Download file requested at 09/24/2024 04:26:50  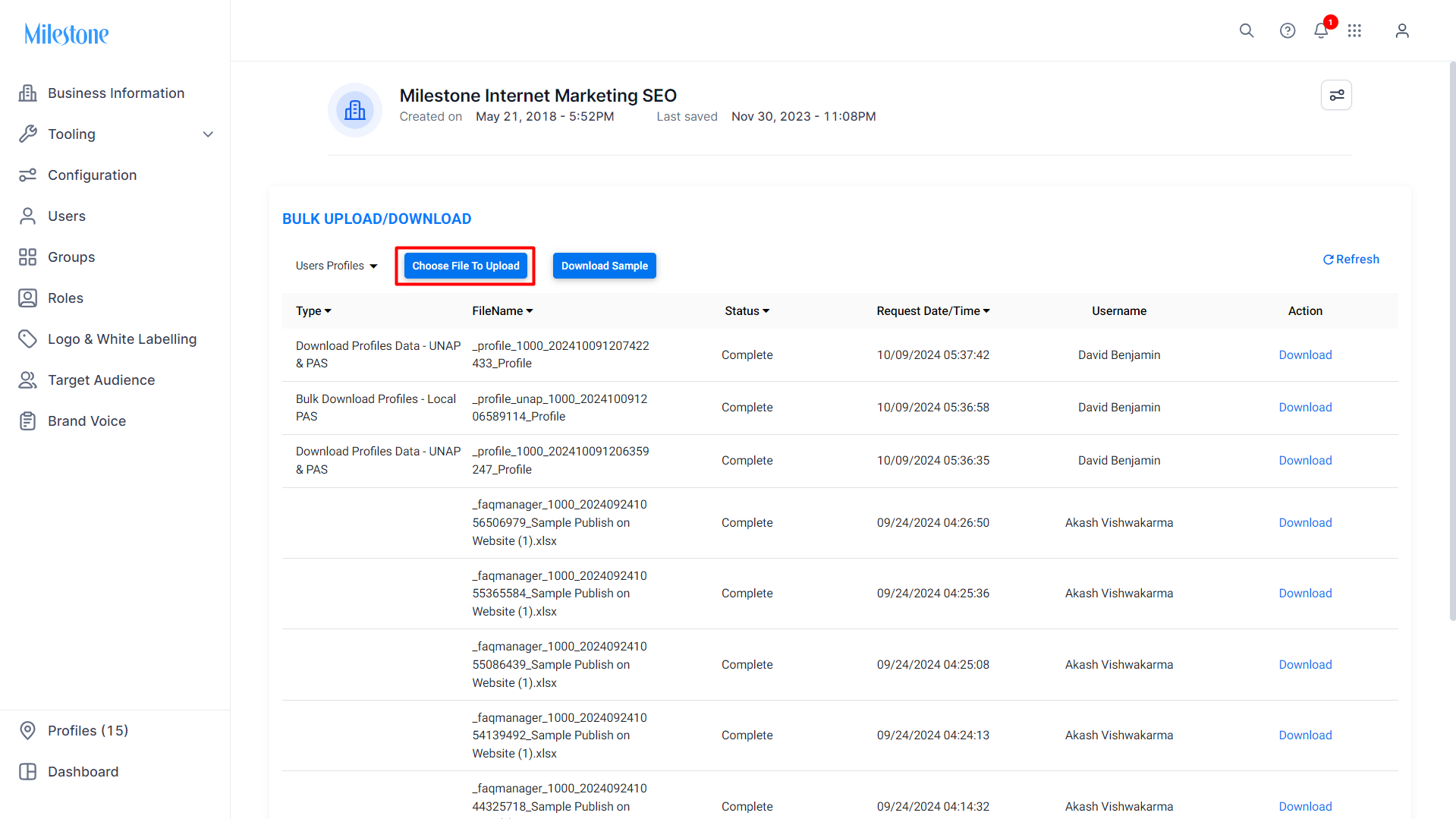1305,522
